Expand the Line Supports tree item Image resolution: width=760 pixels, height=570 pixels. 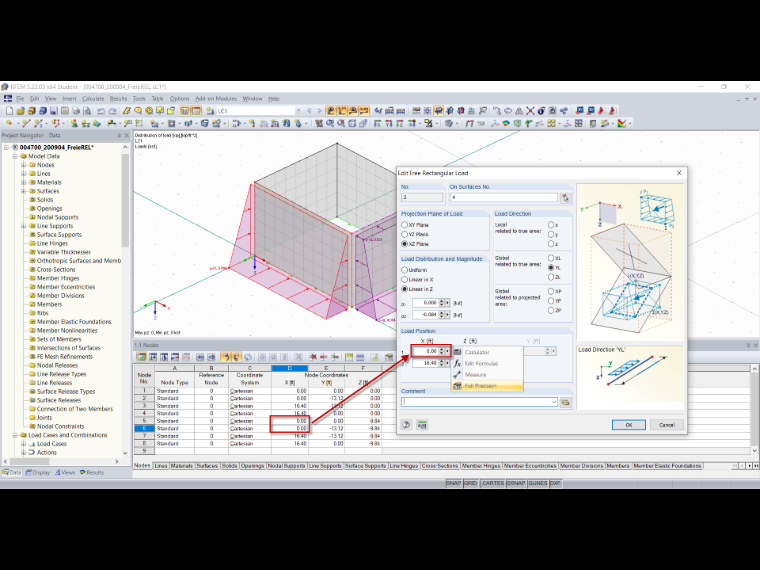tap(23, 226)
